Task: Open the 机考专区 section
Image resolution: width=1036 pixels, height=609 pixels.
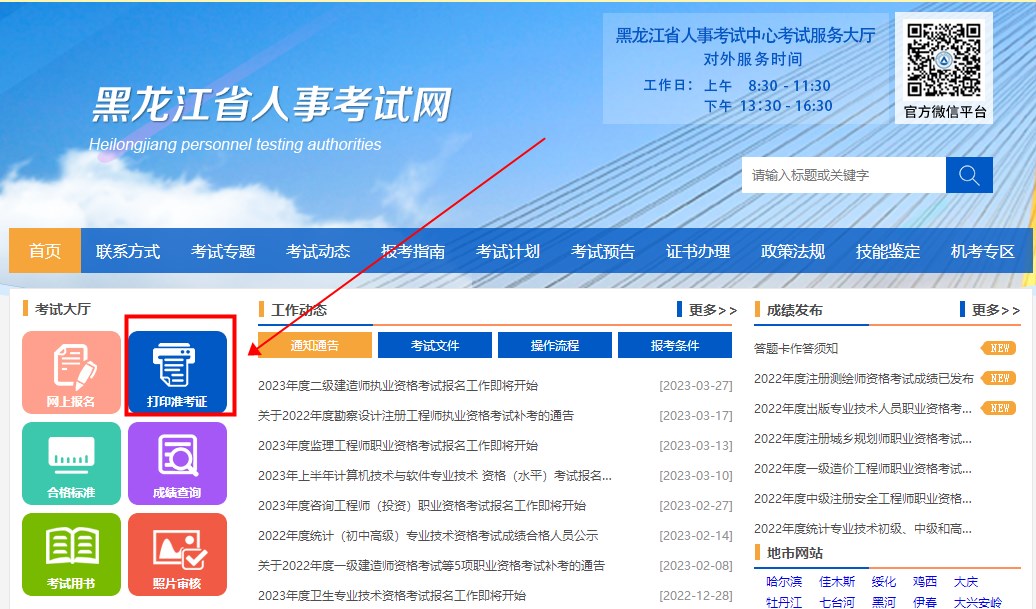Action: [983, 251]
